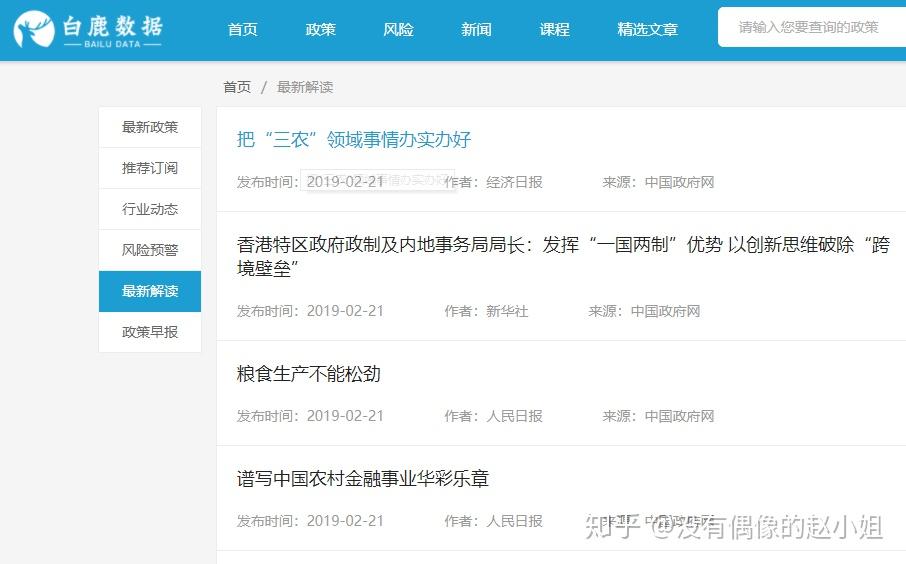Click author text 作者：新华社
Screen dimensions: 906x564
point(487,311)
